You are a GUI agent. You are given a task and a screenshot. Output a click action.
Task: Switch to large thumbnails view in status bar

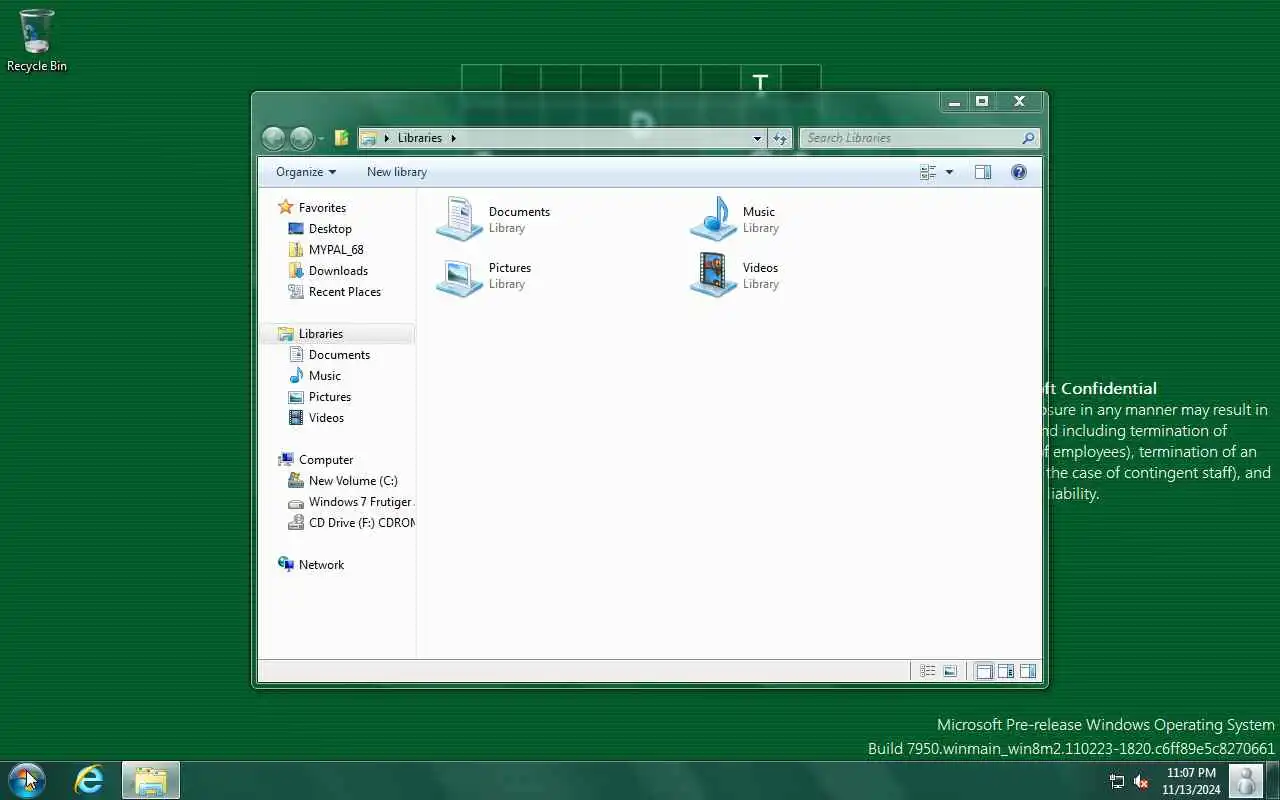pos(950,671)
